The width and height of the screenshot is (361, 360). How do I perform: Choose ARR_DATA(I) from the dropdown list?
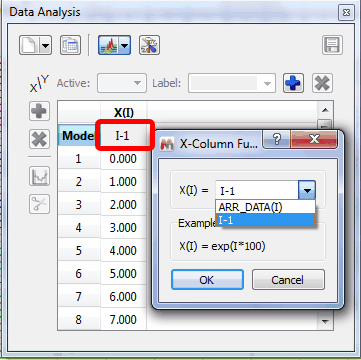(265, 207)
